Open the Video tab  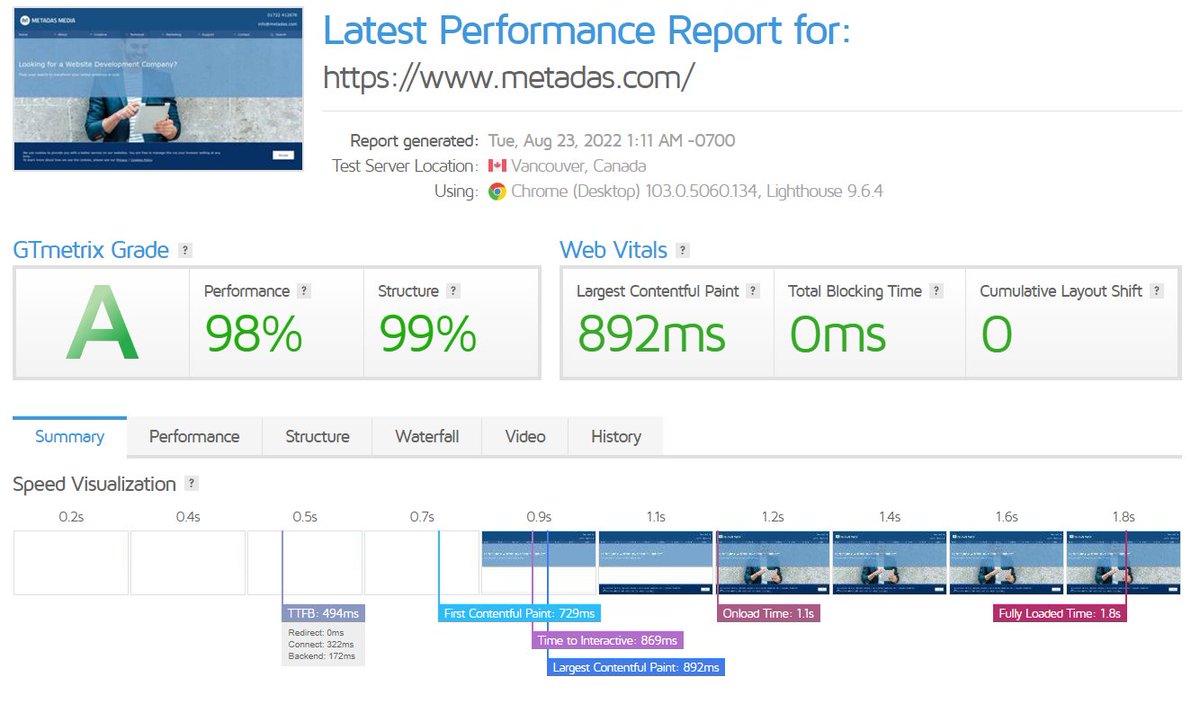525,436
